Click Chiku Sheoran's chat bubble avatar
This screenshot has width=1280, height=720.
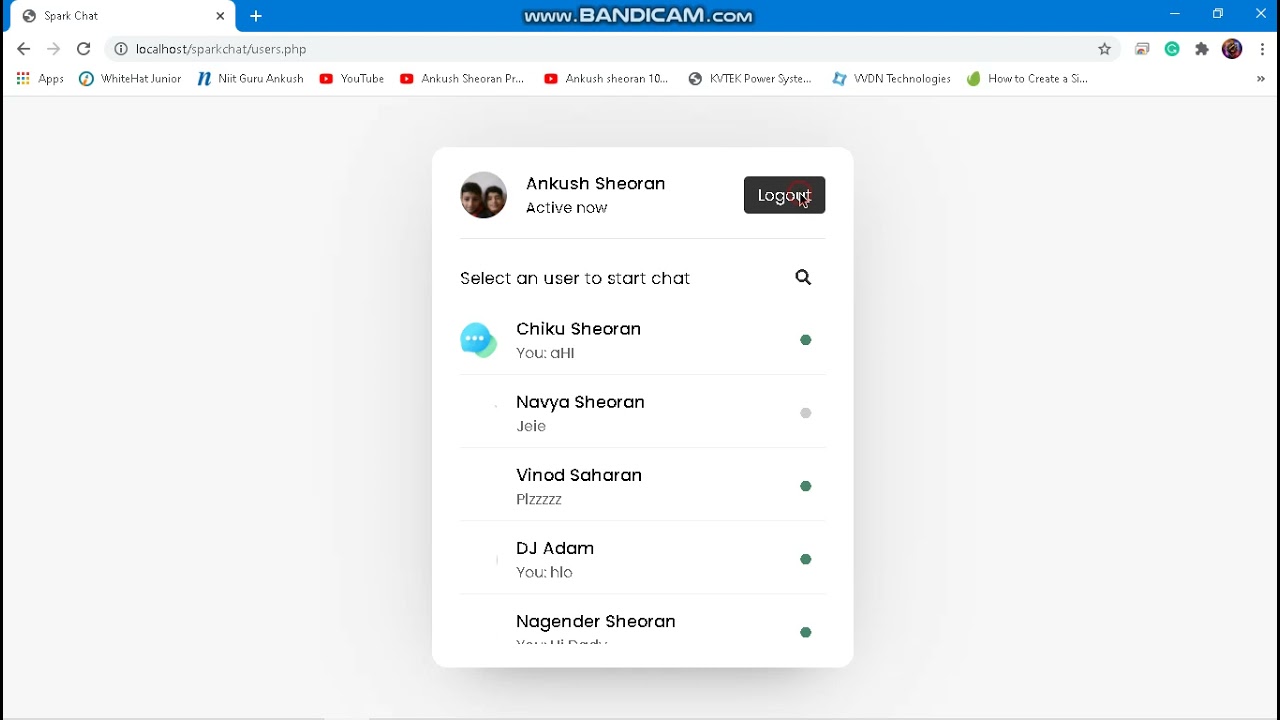pos(479,340)
